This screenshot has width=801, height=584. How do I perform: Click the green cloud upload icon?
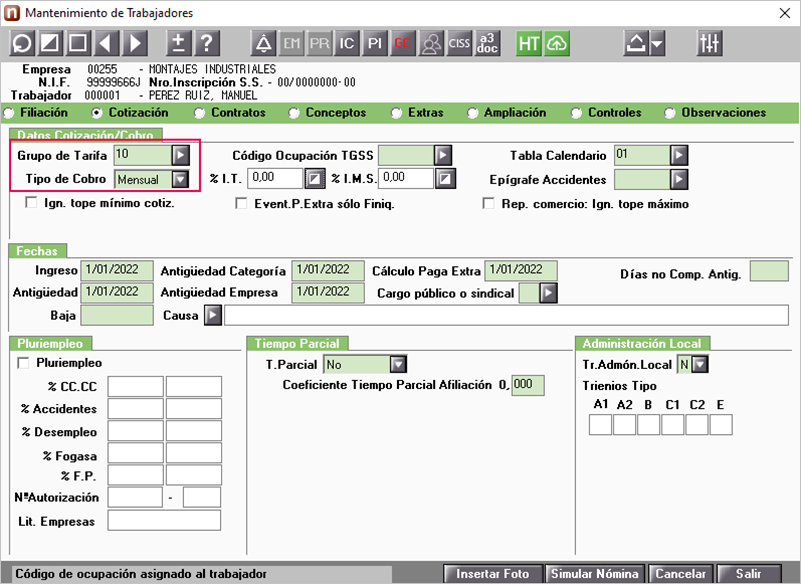click(557, 43)
